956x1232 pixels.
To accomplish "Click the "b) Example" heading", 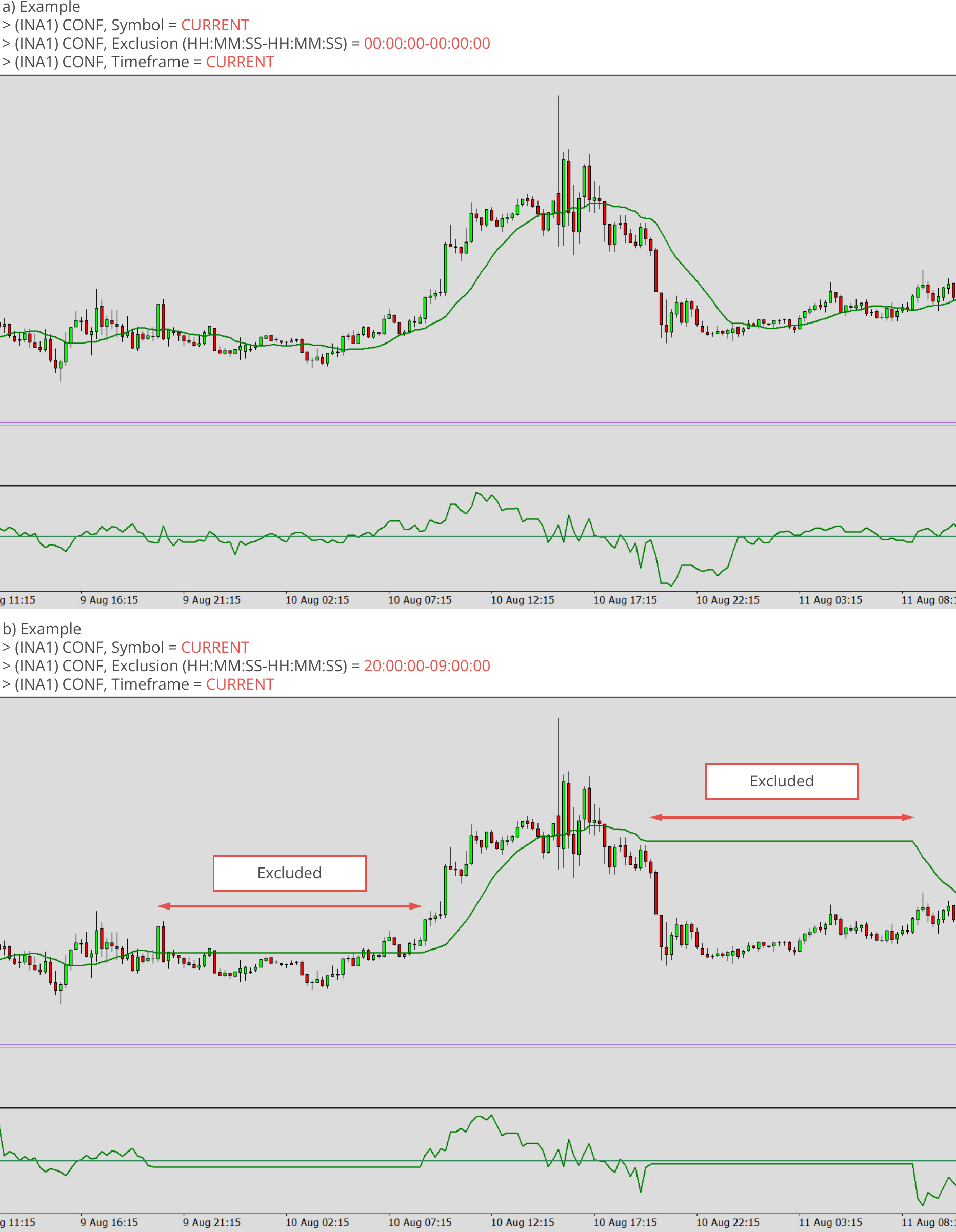I will pyautogui.click(x=42, y=629).
